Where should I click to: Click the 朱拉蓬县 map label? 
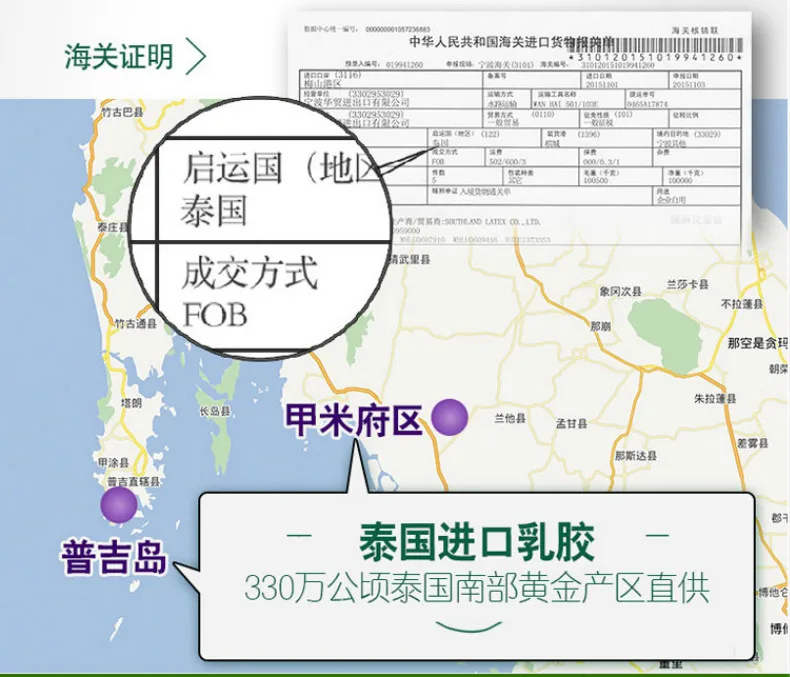coord(715,398)
